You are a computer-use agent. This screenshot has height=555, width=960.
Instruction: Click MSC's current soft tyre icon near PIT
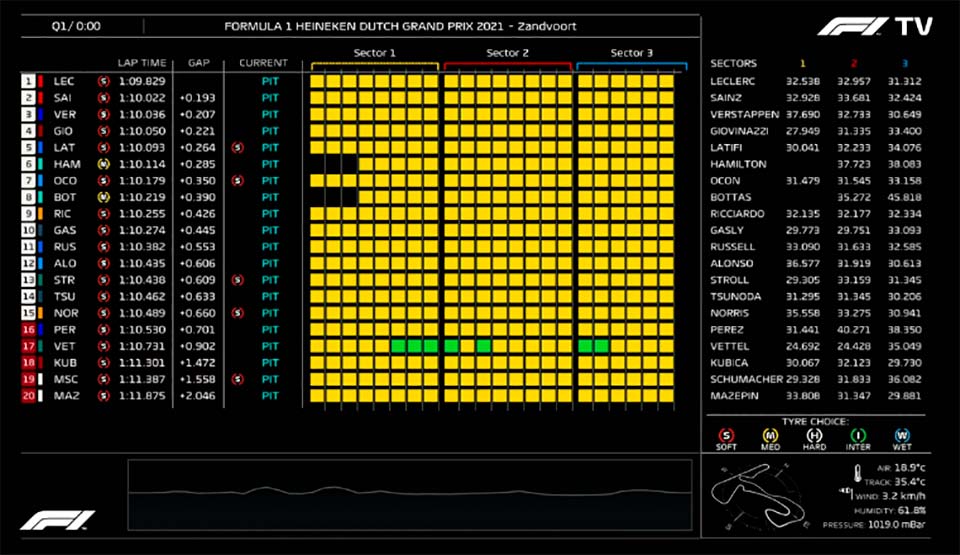point(238,379)
